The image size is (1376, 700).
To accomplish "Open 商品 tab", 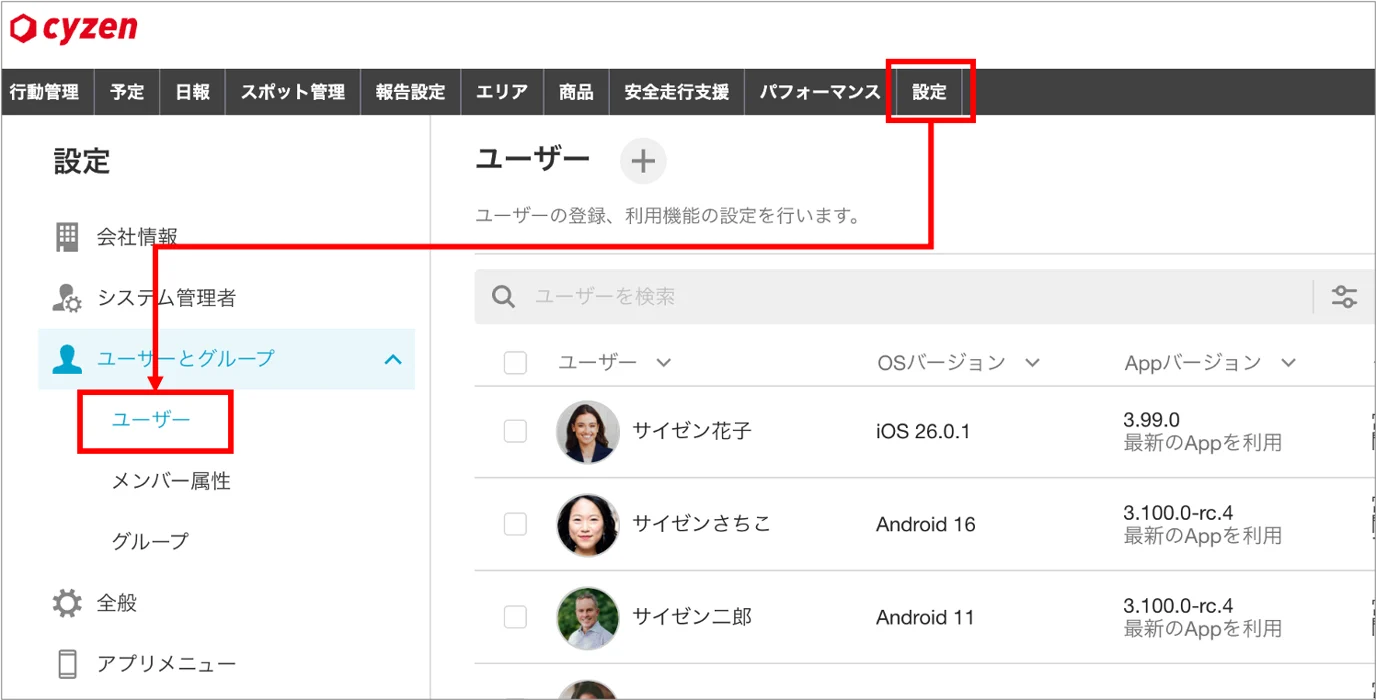I will tap(576, 92).
